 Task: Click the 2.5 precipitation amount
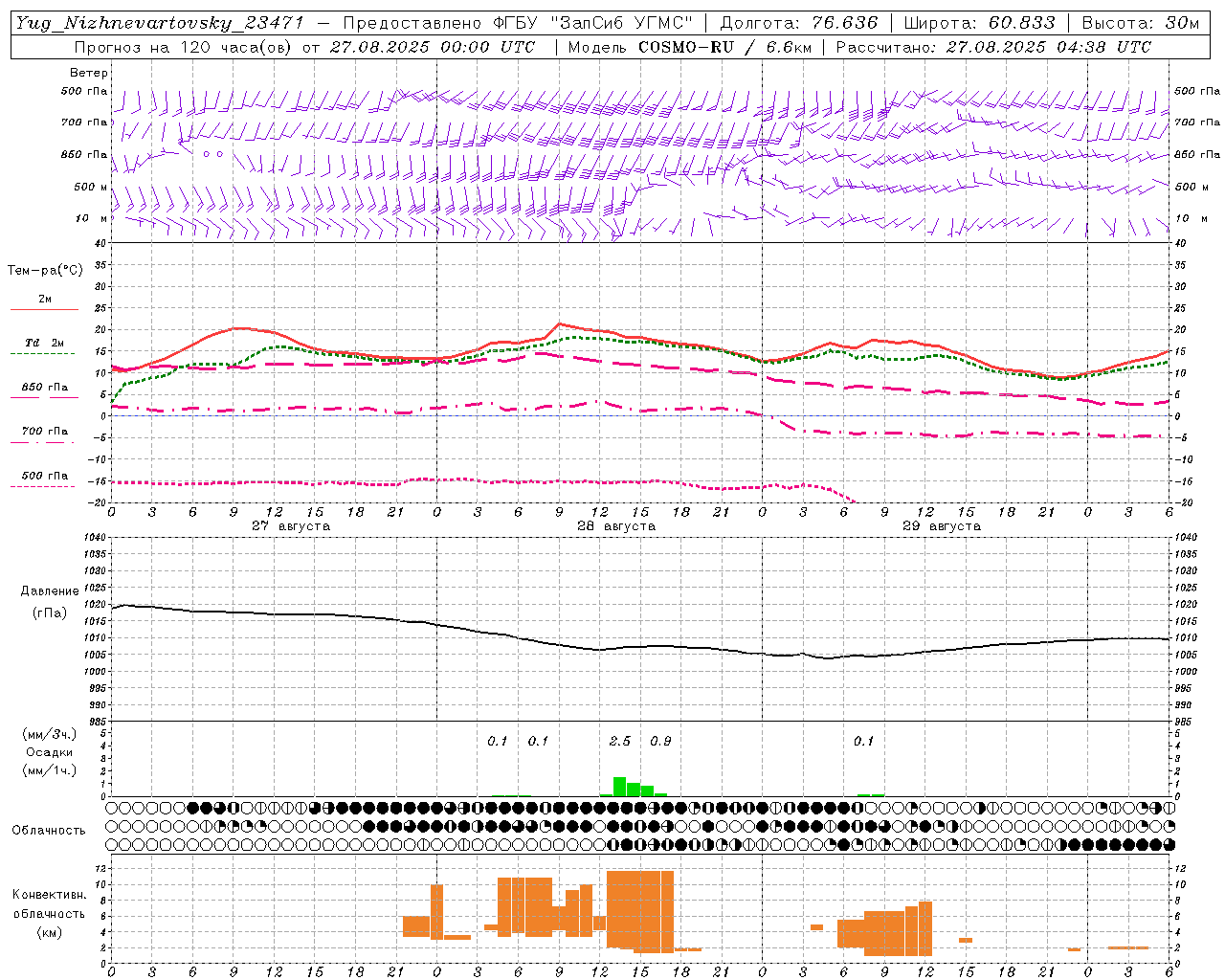[x=620, y=742]
